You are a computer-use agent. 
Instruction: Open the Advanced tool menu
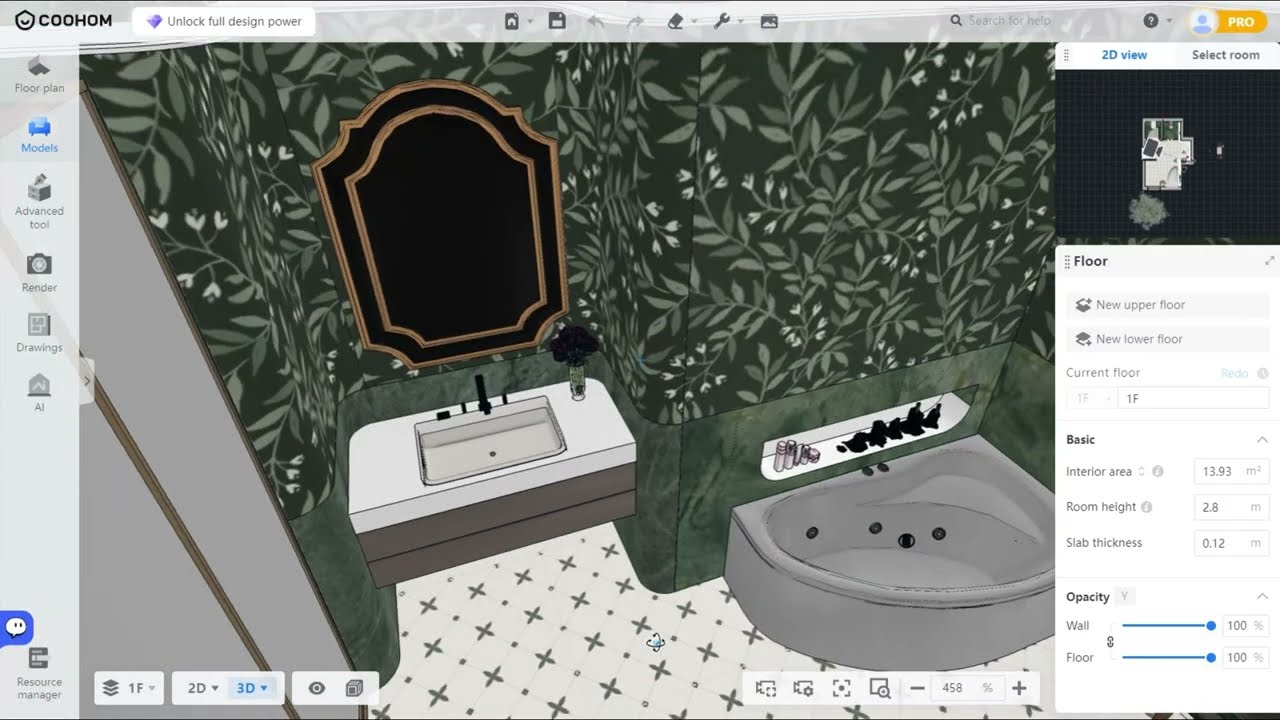coord(39,202)
